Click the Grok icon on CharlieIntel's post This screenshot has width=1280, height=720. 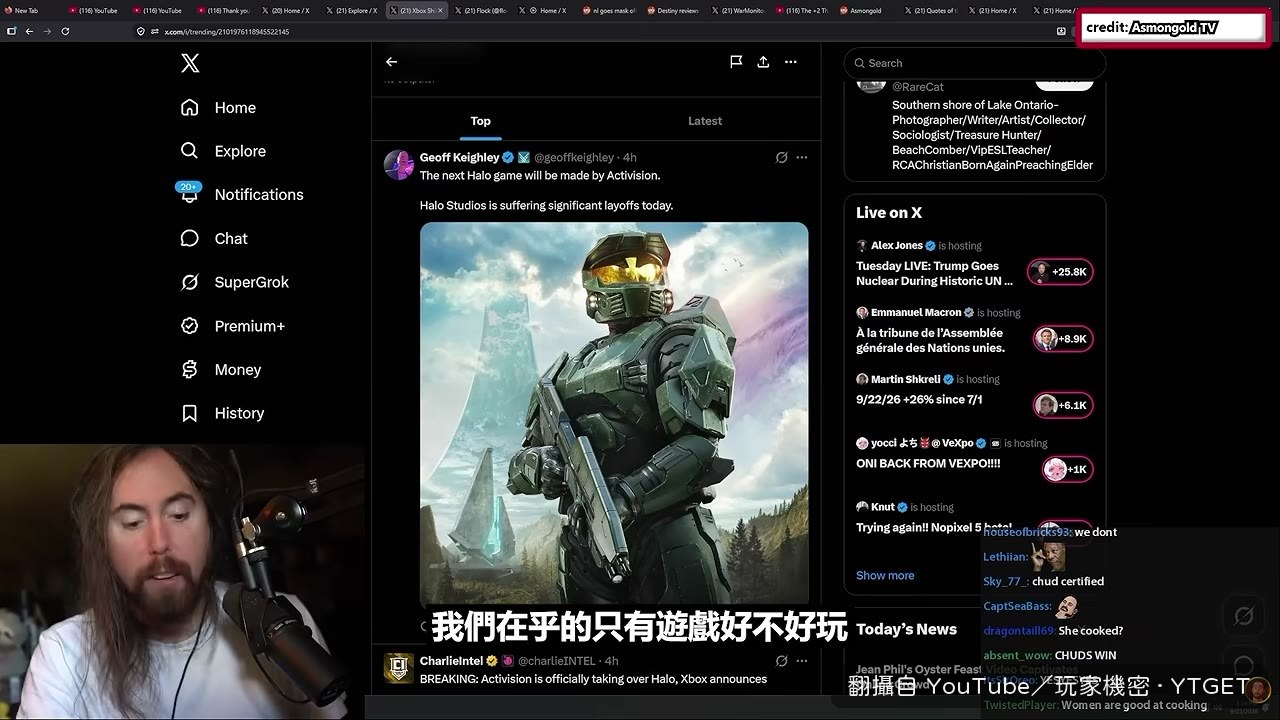(x=782, y=661)
